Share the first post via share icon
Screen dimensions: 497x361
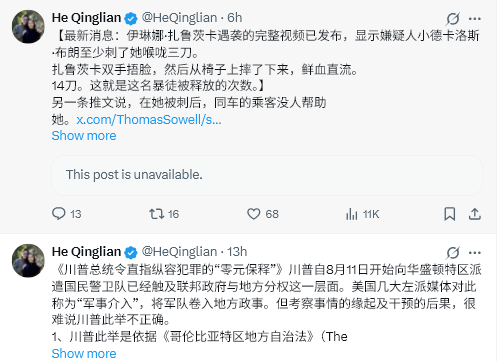point(475,214)
